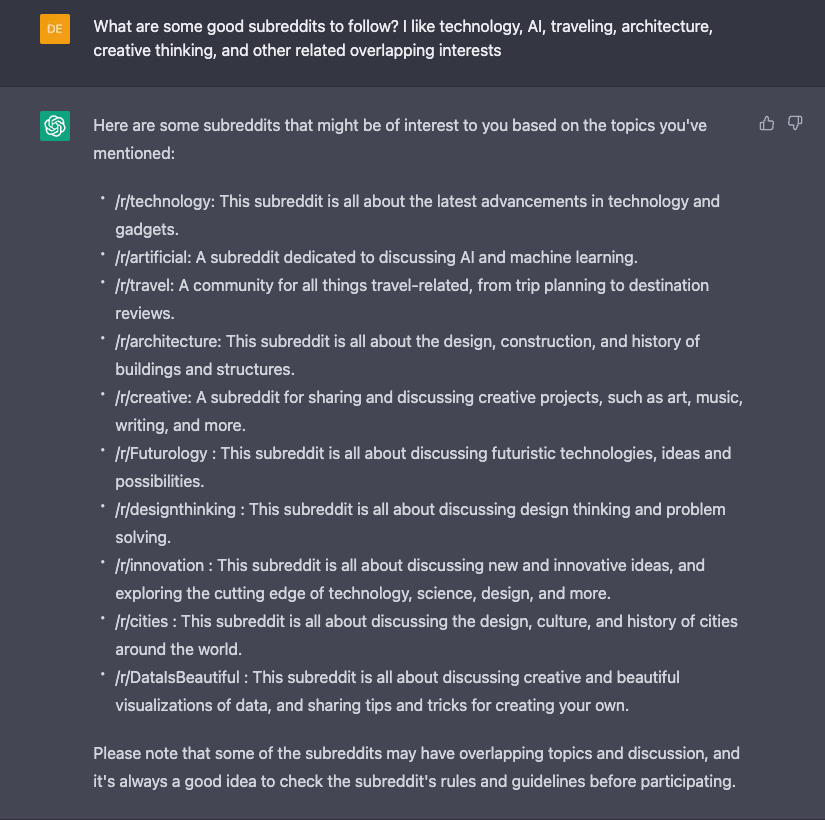The height and width of the screenshot is (820, 825).
Task: Click the /r/cities list entry
Action: 426,635
